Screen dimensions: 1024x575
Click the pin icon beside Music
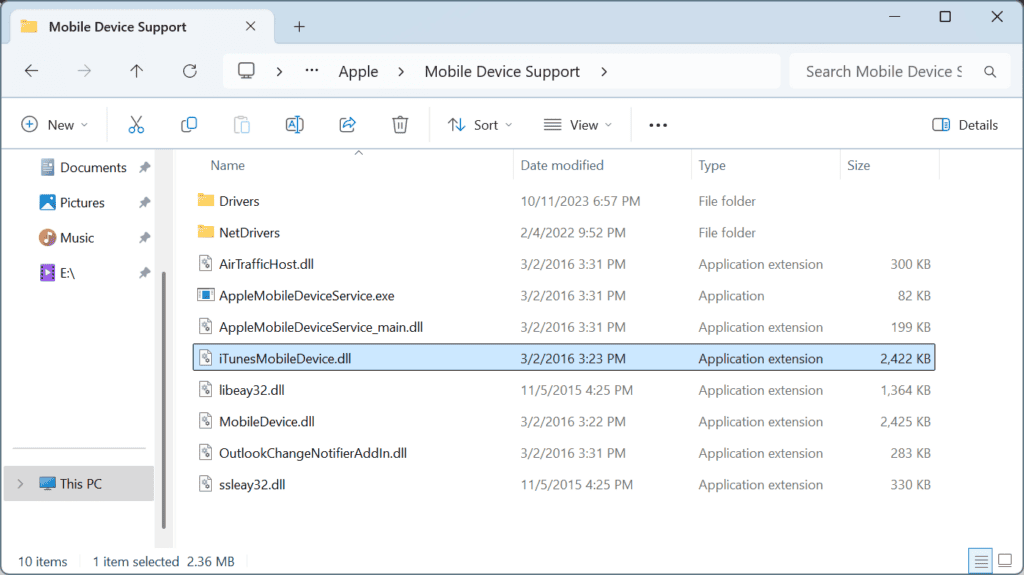[x=144, y=238]
